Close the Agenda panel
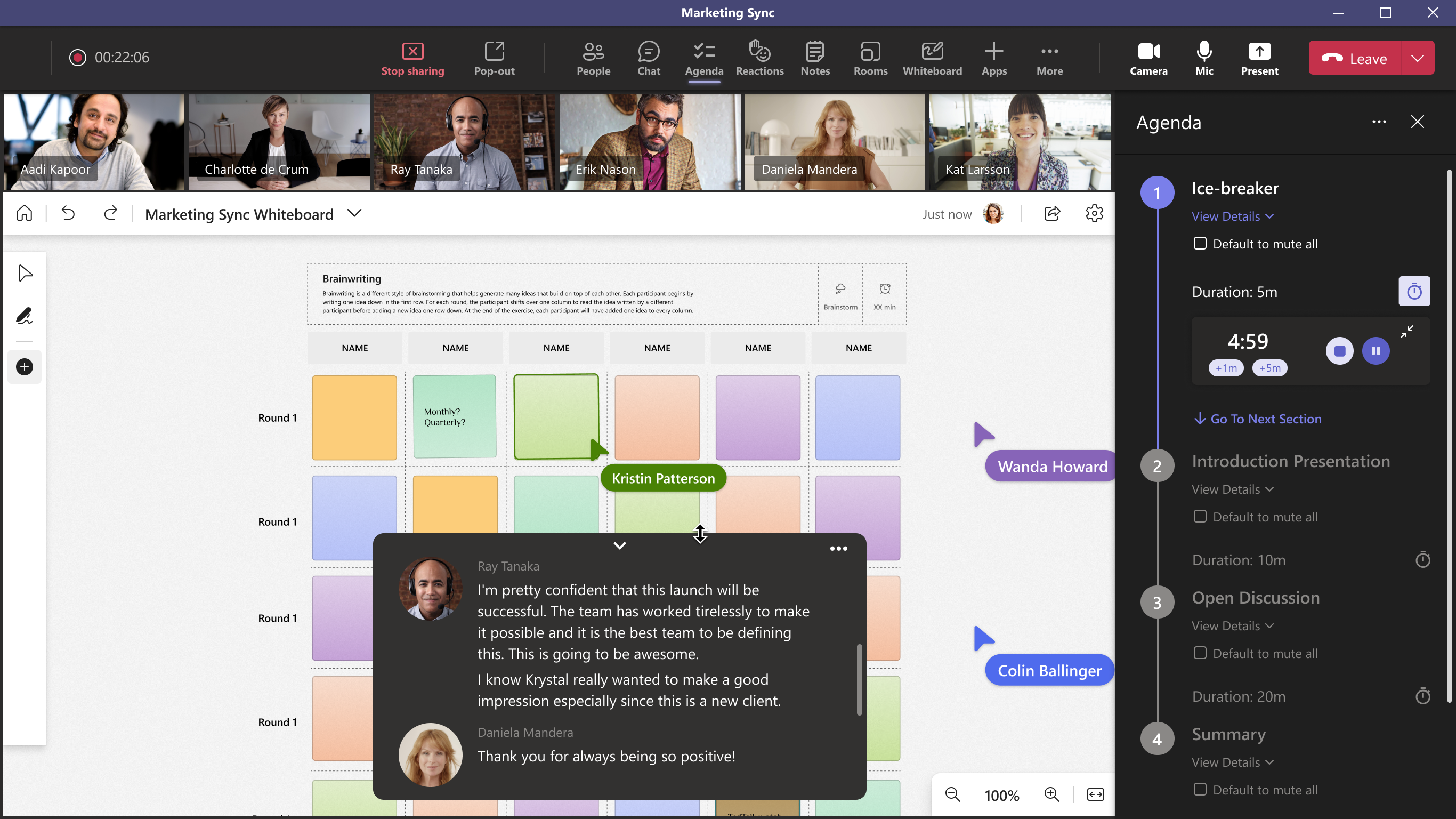Screen dimensions: 1456x819 [1417, 122]
